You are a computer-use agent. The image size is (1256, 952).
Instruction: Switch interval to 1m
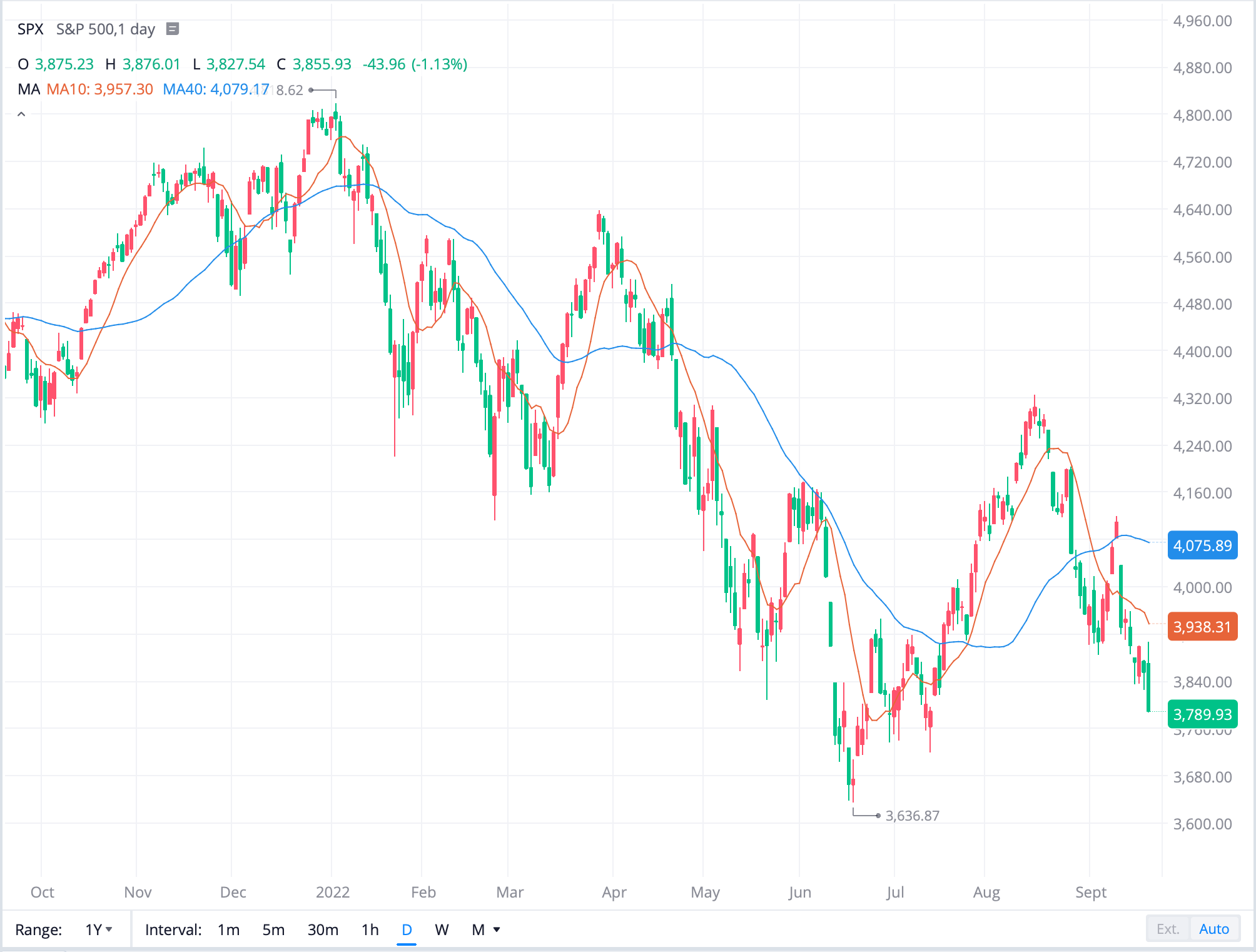[x=228, y=929]
